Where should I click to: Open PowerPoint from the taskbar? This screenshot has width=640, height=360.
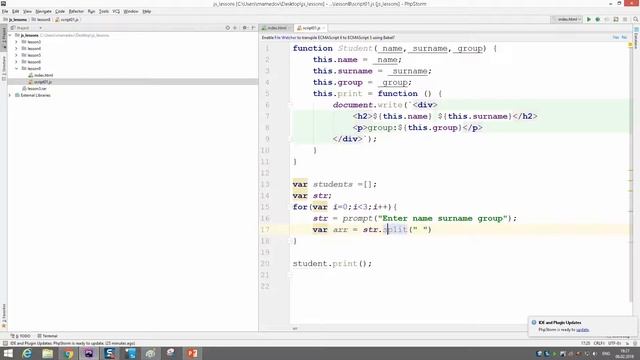(x=192, y=353)
